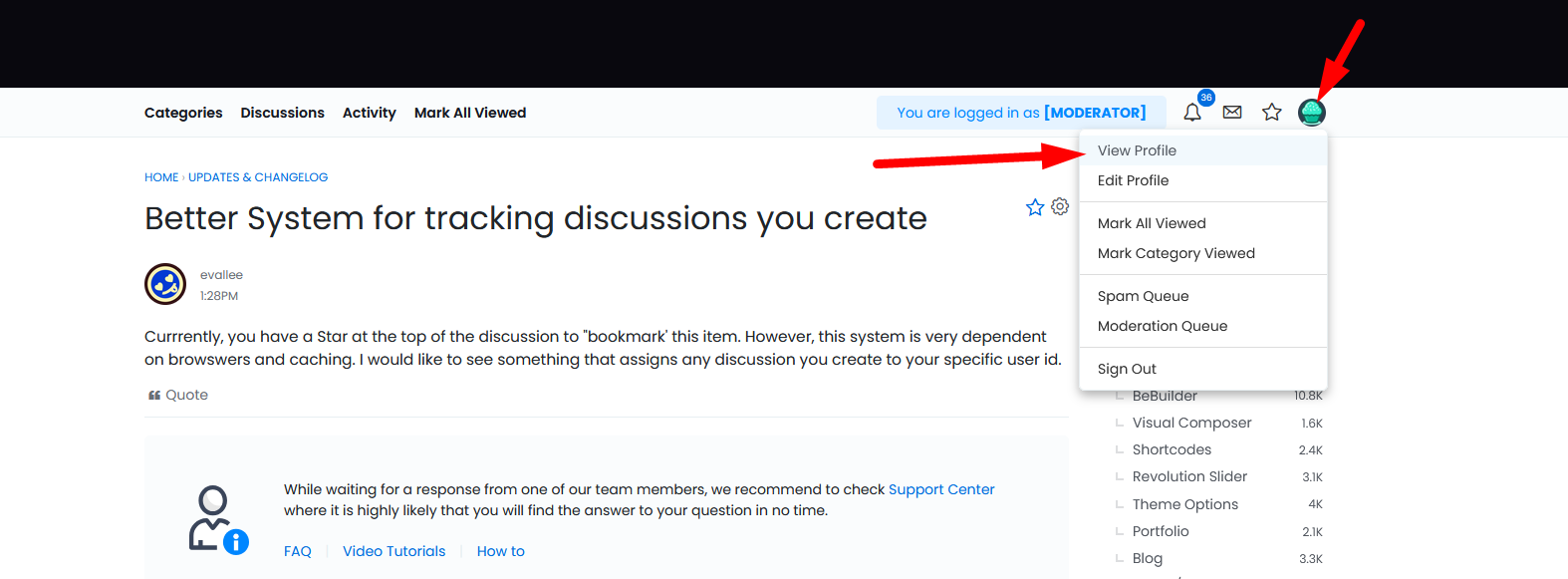The height and width of the screenshot is (579, 1568).
Task: Open the Video Tutorials link
Action: 393,551
